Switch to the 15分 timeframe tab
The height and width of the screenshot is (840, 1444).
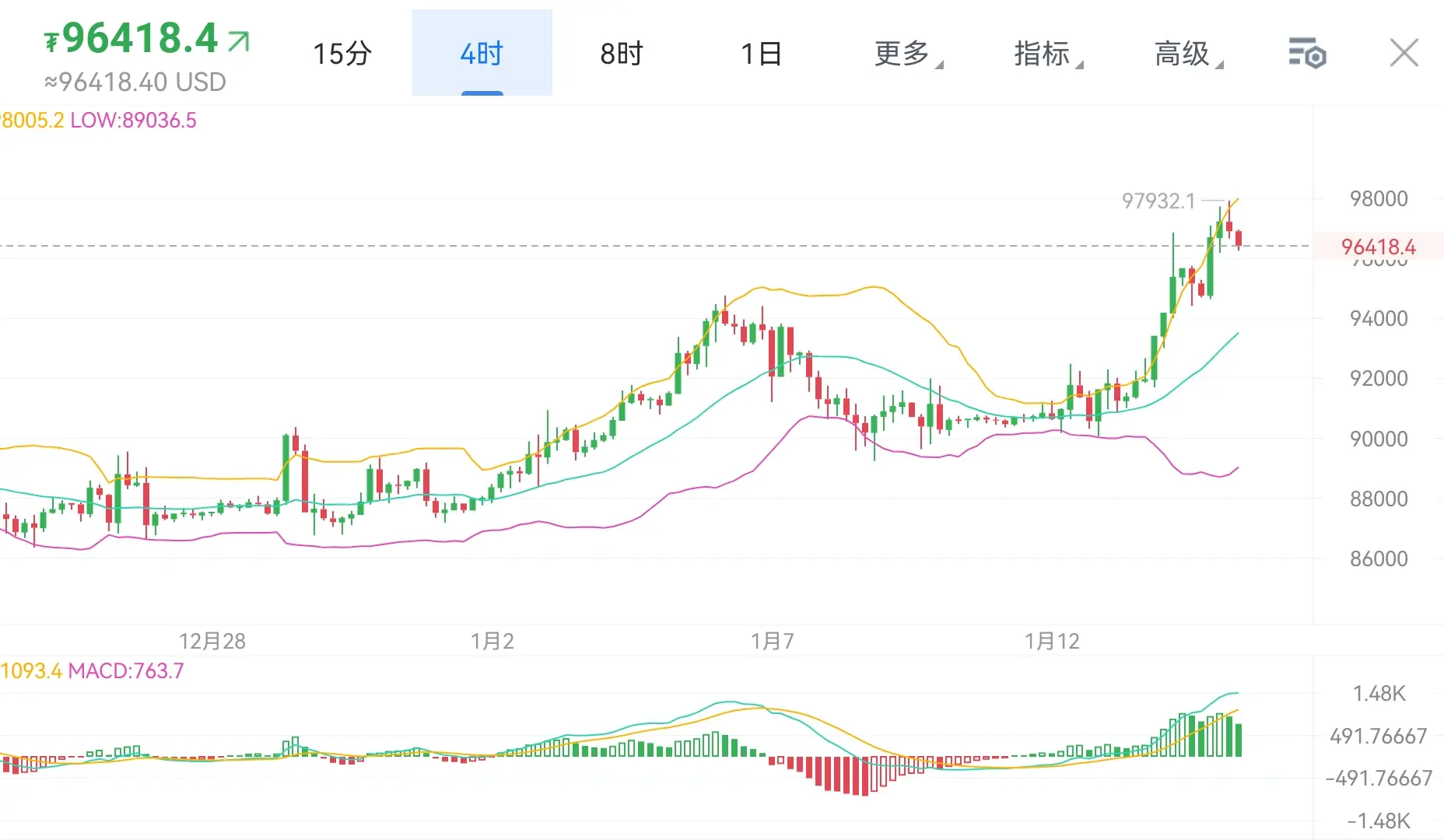coord(342,54)
